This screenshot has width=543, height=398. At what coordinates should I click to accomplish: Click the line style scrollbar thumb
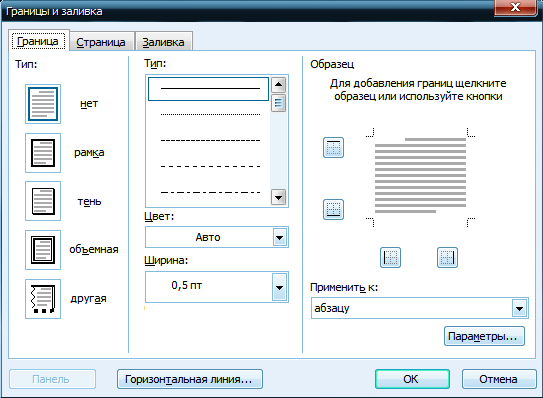click(278, 103)
